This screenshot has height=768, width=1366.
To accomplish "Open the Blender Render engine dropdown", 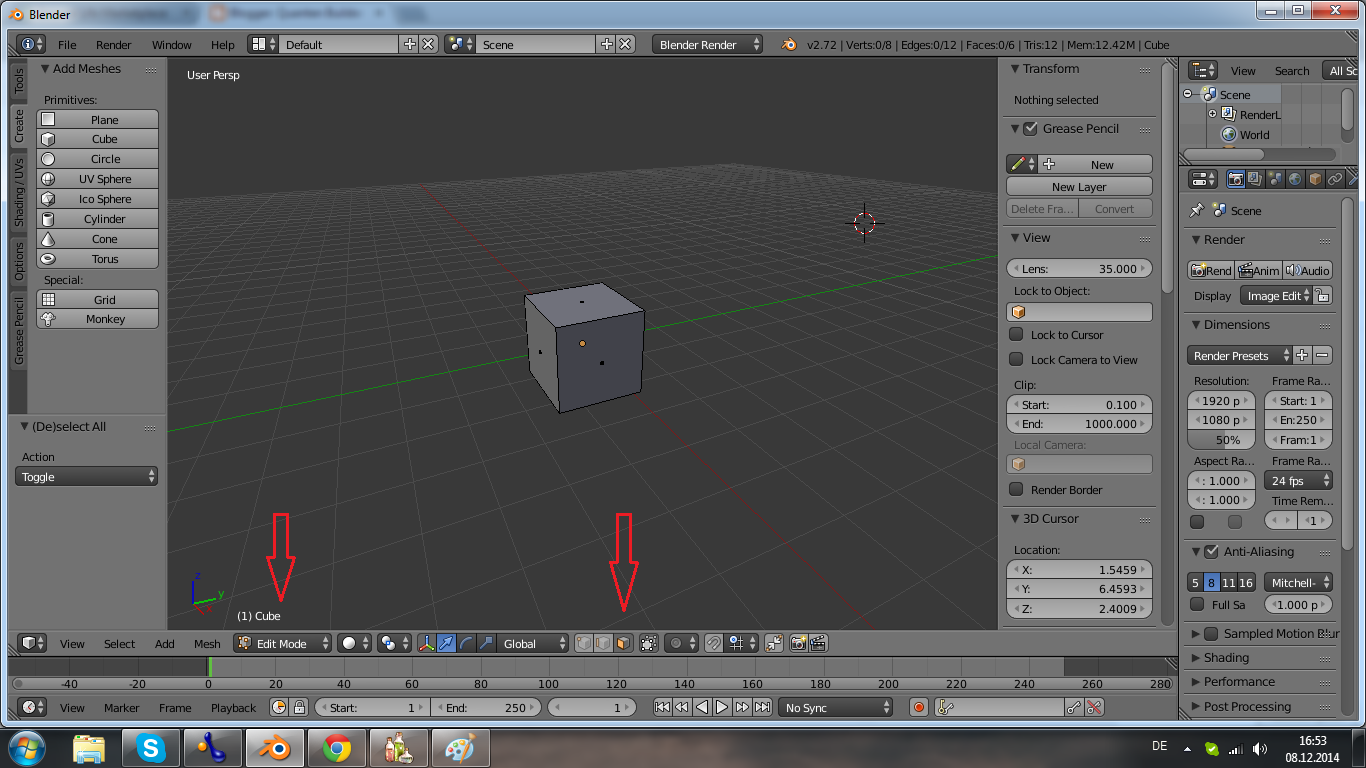I will (706, 44).
